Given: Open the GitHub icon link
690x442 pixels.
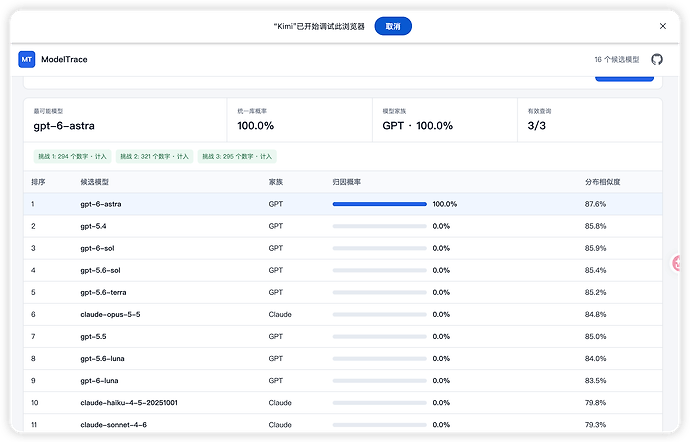Looking at the screenshot, I should point(657,59).
